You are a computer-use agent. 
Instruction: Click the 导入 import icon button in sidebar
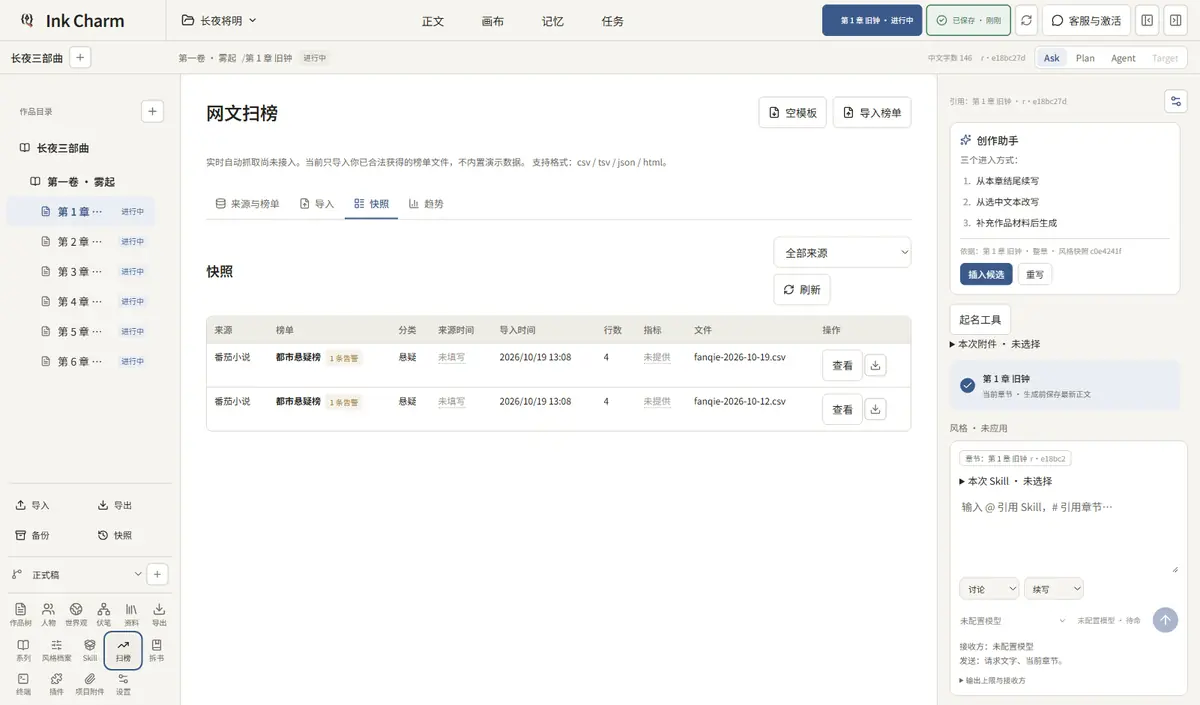[x=32, y=505]
